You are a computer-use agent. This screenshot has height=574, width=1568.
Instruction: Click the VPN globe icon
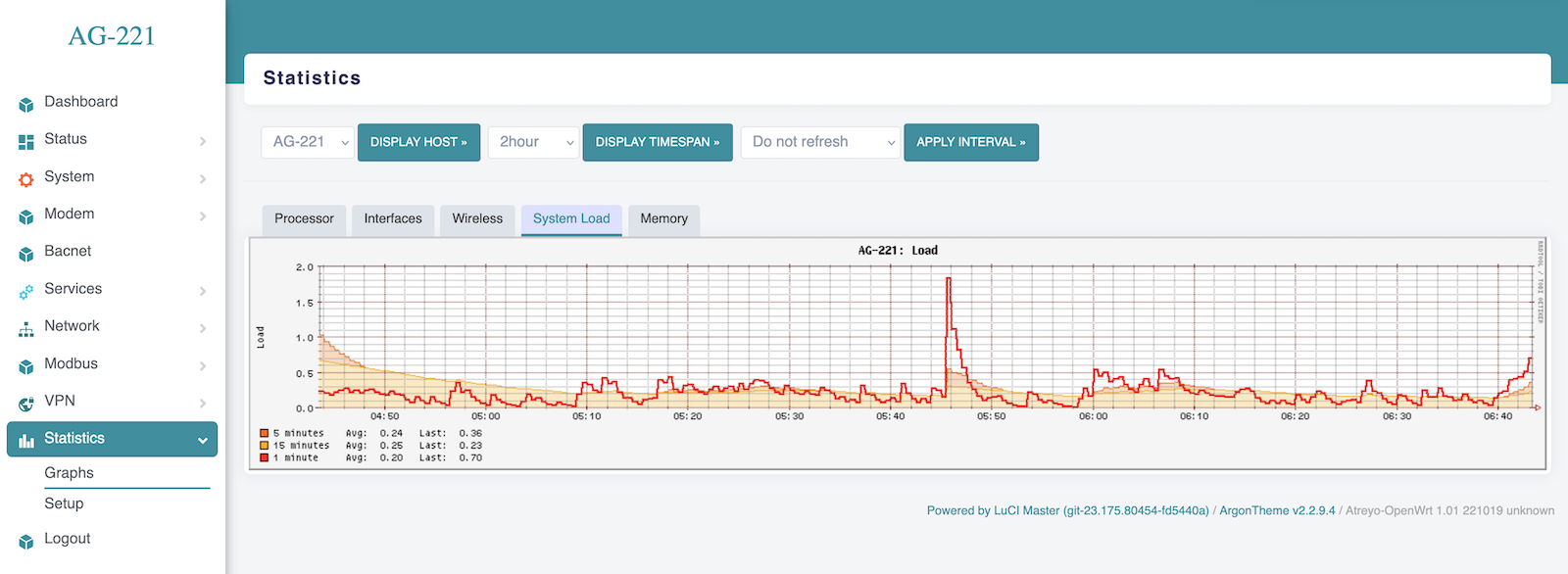point(26,404)
